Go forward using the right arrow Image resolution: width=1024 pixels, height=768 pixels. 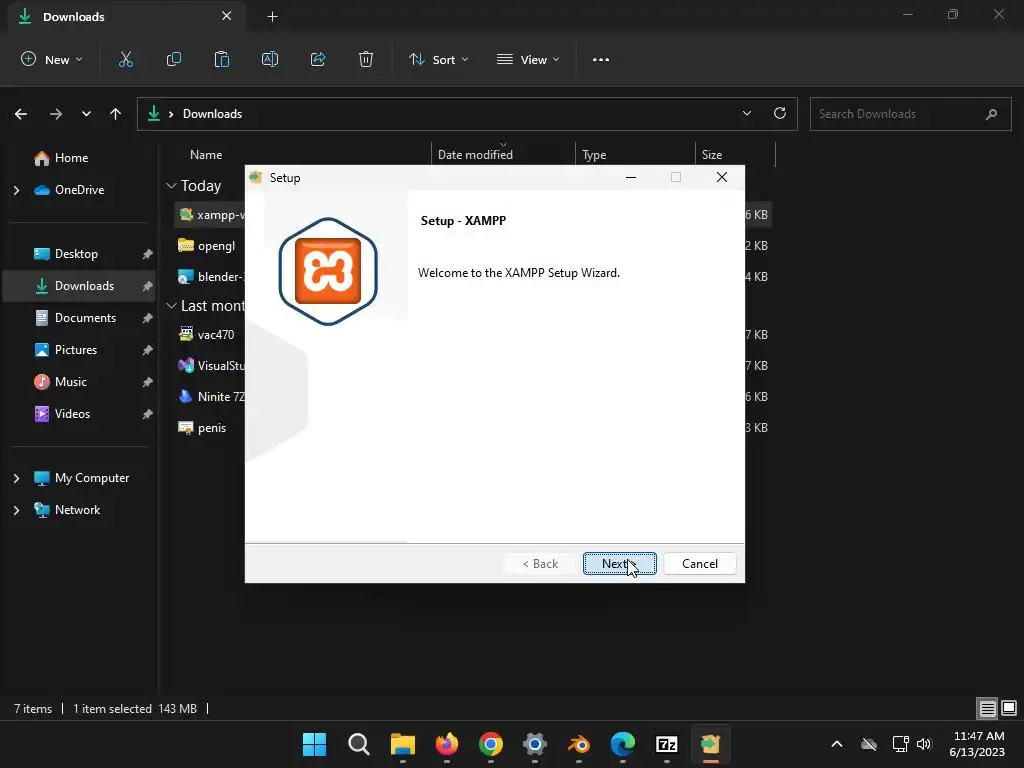[x=56, y=114]
